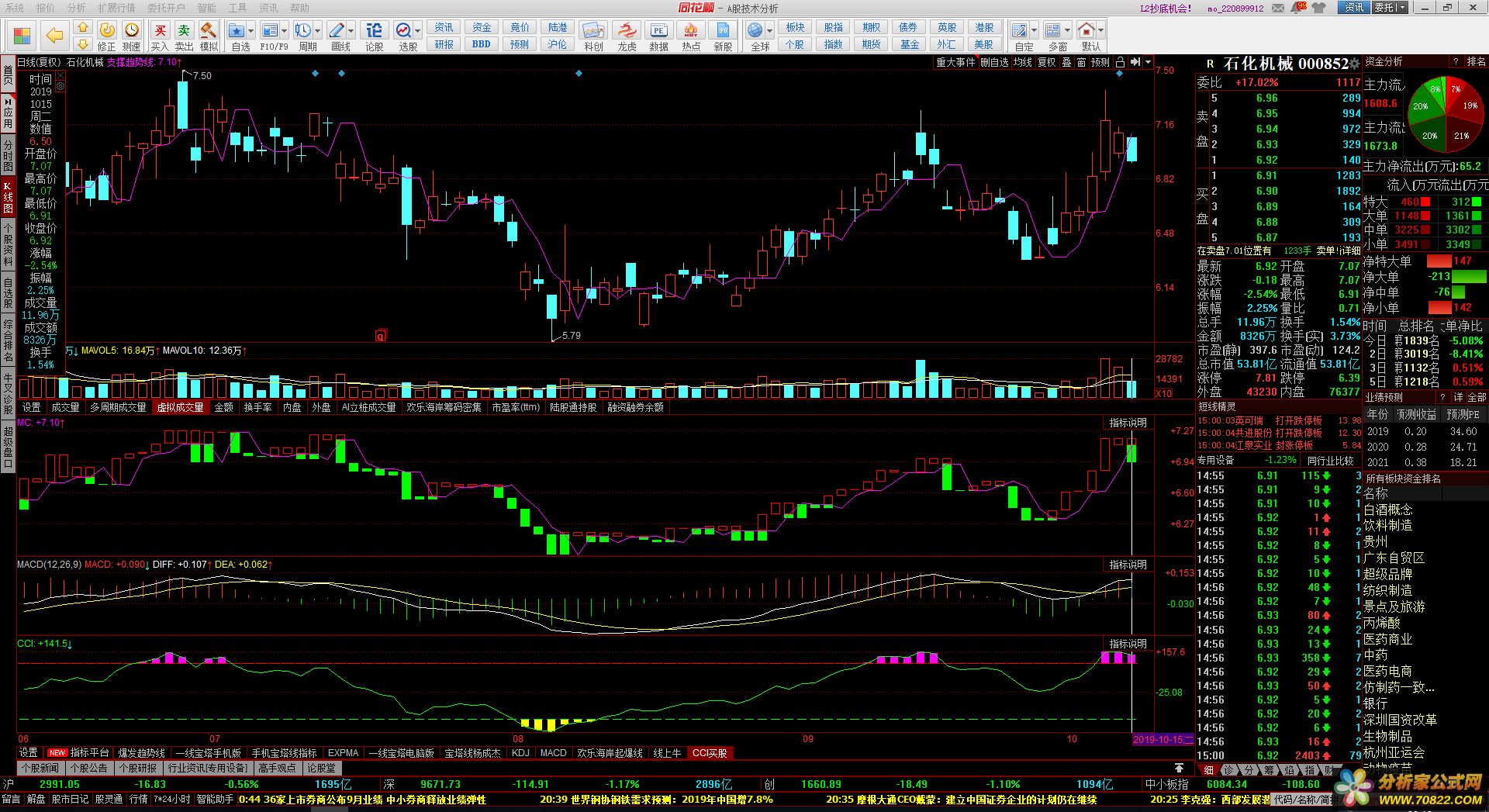Click the 资讯 toolbar button

[x=444, y=27]
